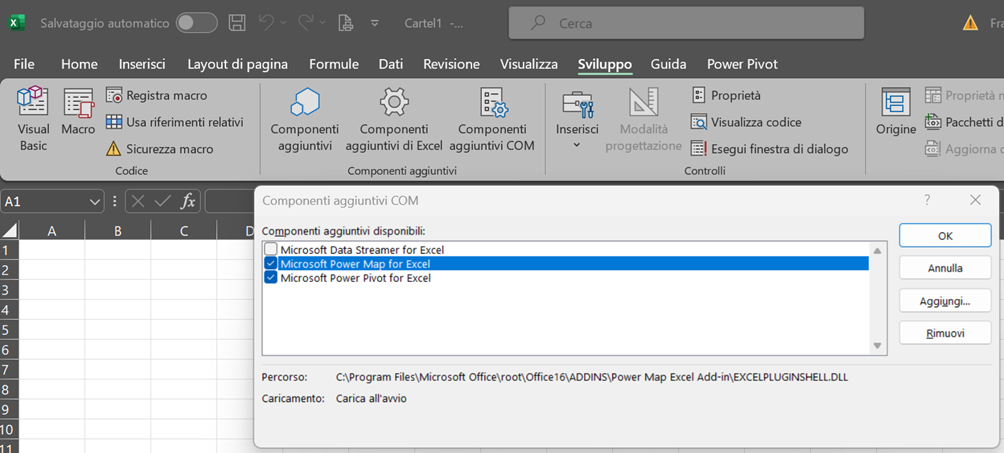Open Layout di pagina tab

(x=238, y=64)
